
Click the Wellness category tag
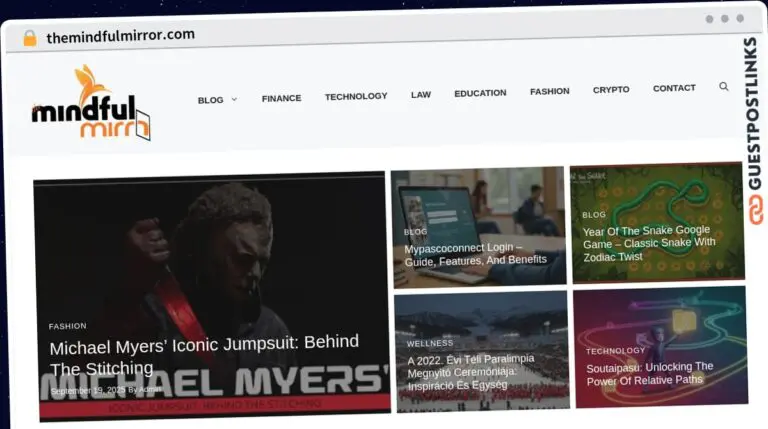430,343
